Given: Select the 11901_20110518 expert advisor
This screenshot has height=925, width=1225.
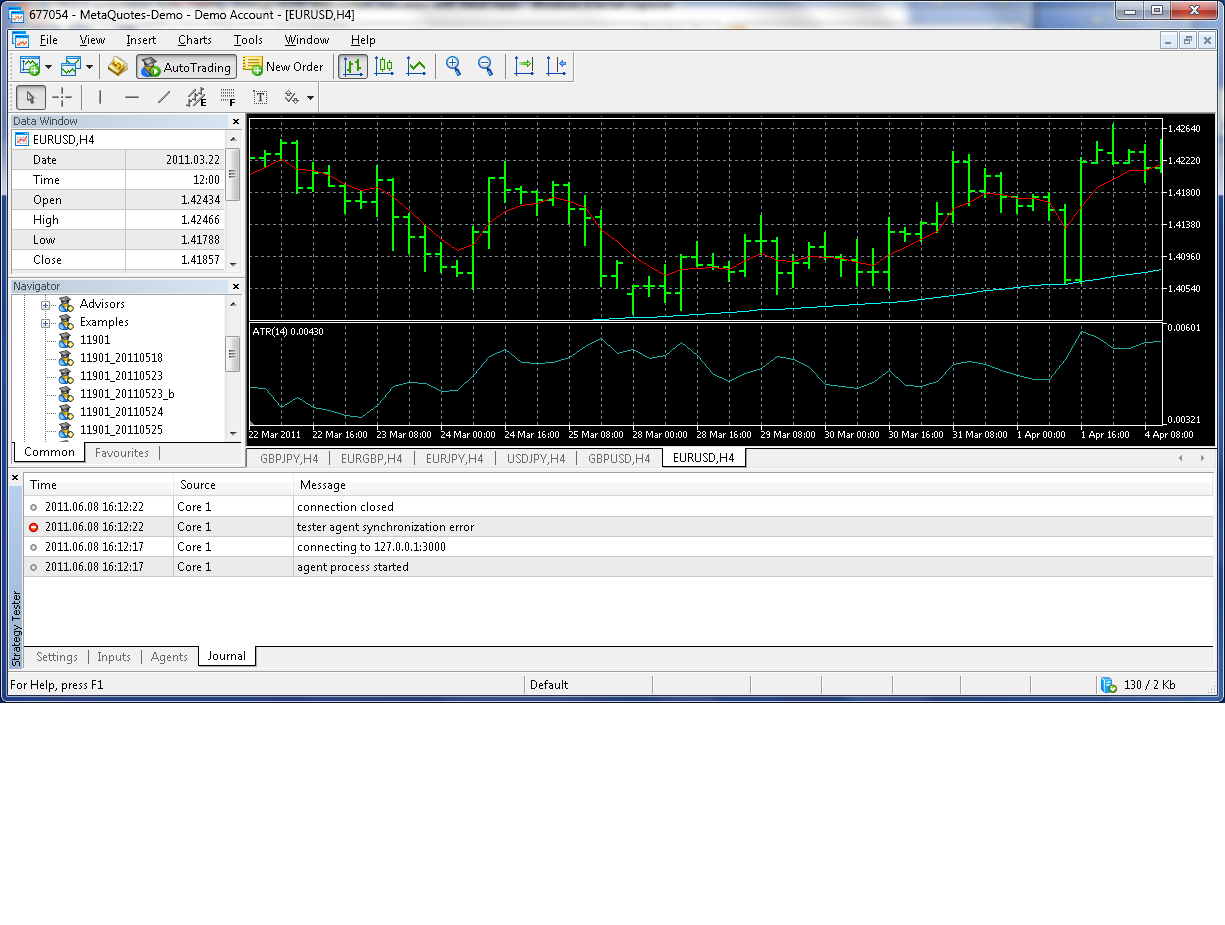Looking at the screenshot, I should tap(121, 358).
